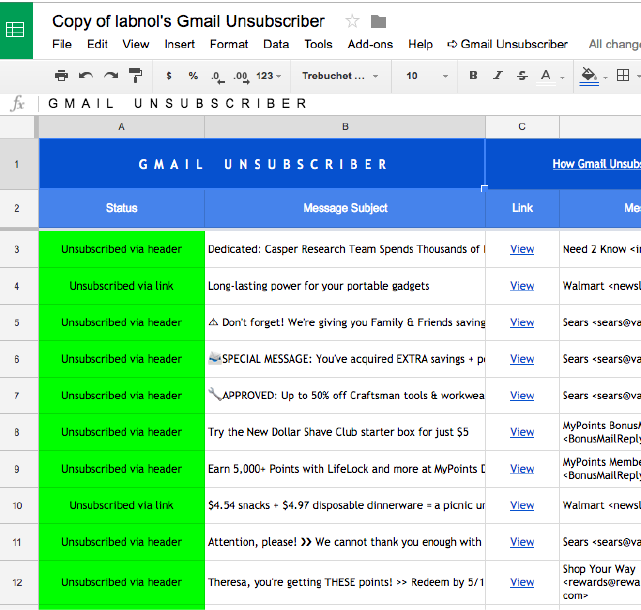Select row 1 header
This screenshot has width=641, height=610.
coord(17,164)
